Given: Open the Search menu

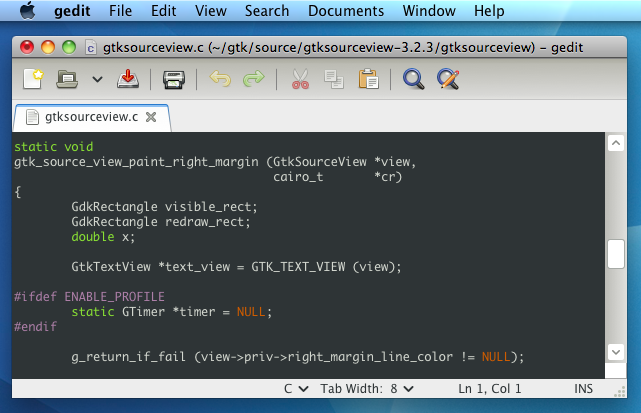Looking at the screenshot, I should (x=267, y=11).
